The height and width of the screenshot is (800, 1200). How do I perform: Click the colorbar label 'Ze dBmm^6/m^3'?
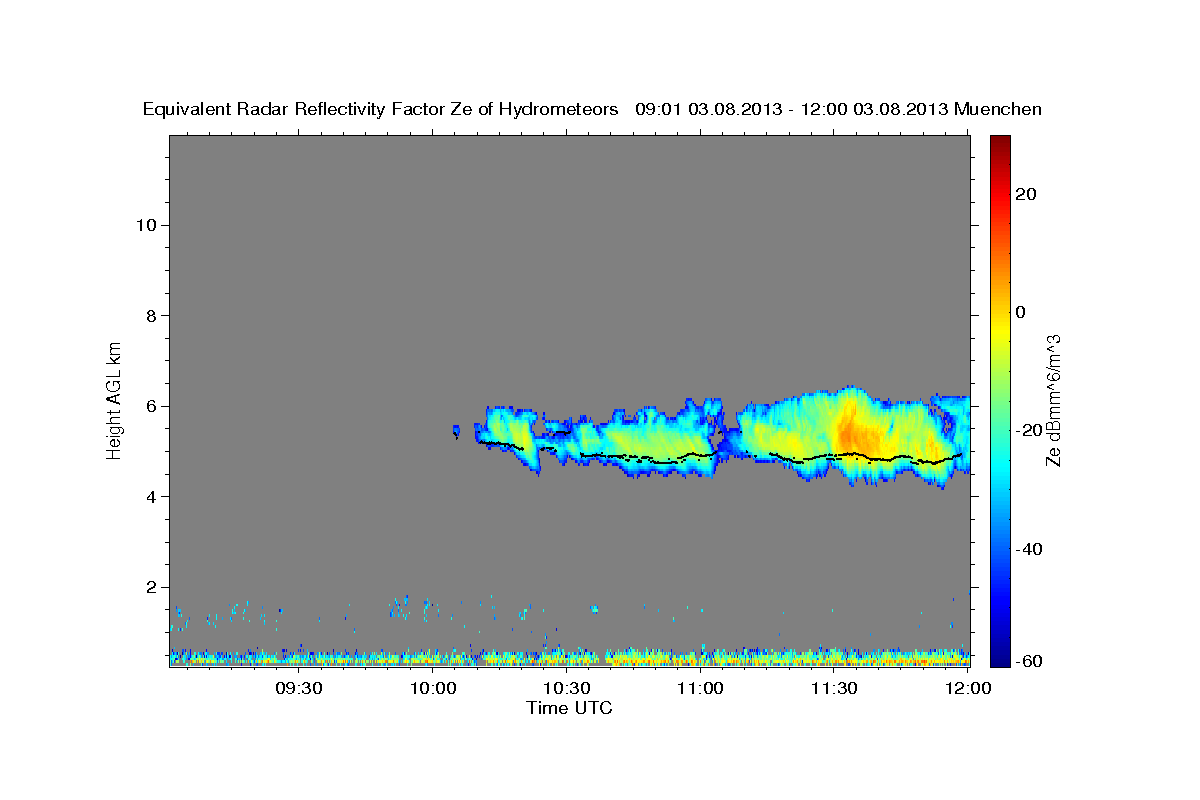coord(1053,399)
